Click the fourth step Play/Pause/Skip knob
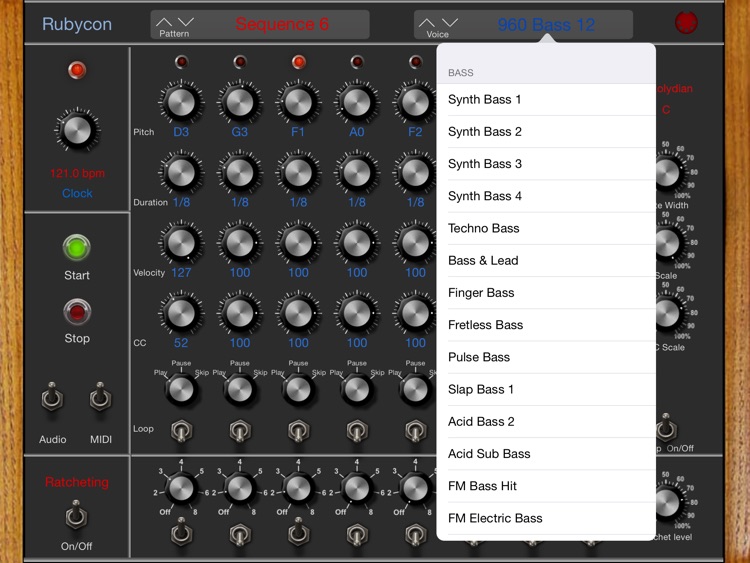750x563 pixels. (357, 390)
